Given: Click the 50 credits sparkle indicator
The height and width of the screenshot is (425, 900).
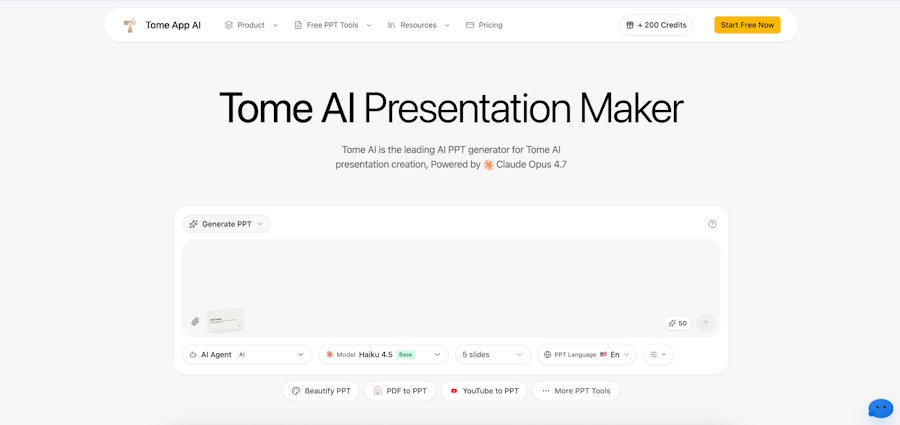Looking at the screenshot, I should tap(678, 323).
